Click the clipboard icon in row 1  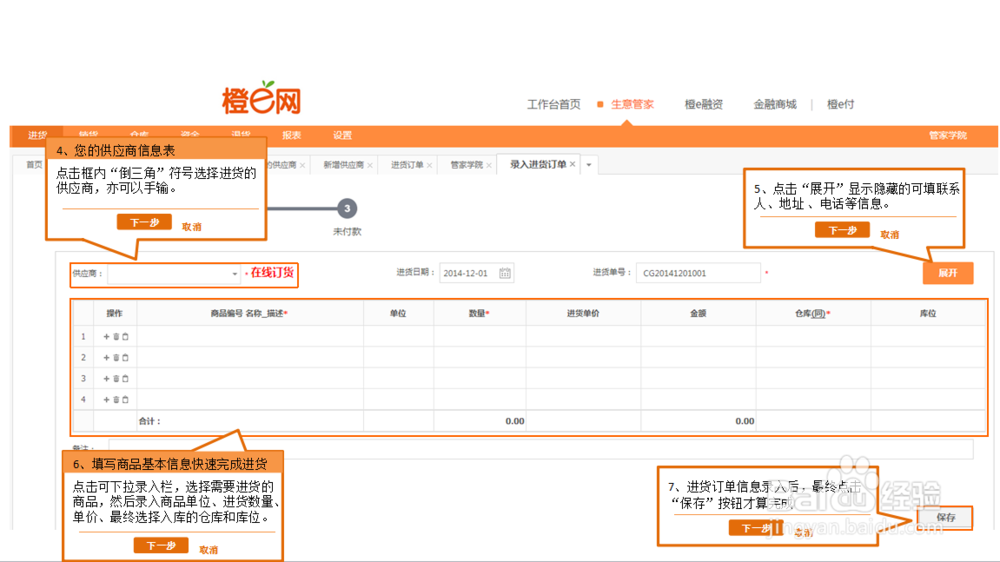[x=126, y=336]
